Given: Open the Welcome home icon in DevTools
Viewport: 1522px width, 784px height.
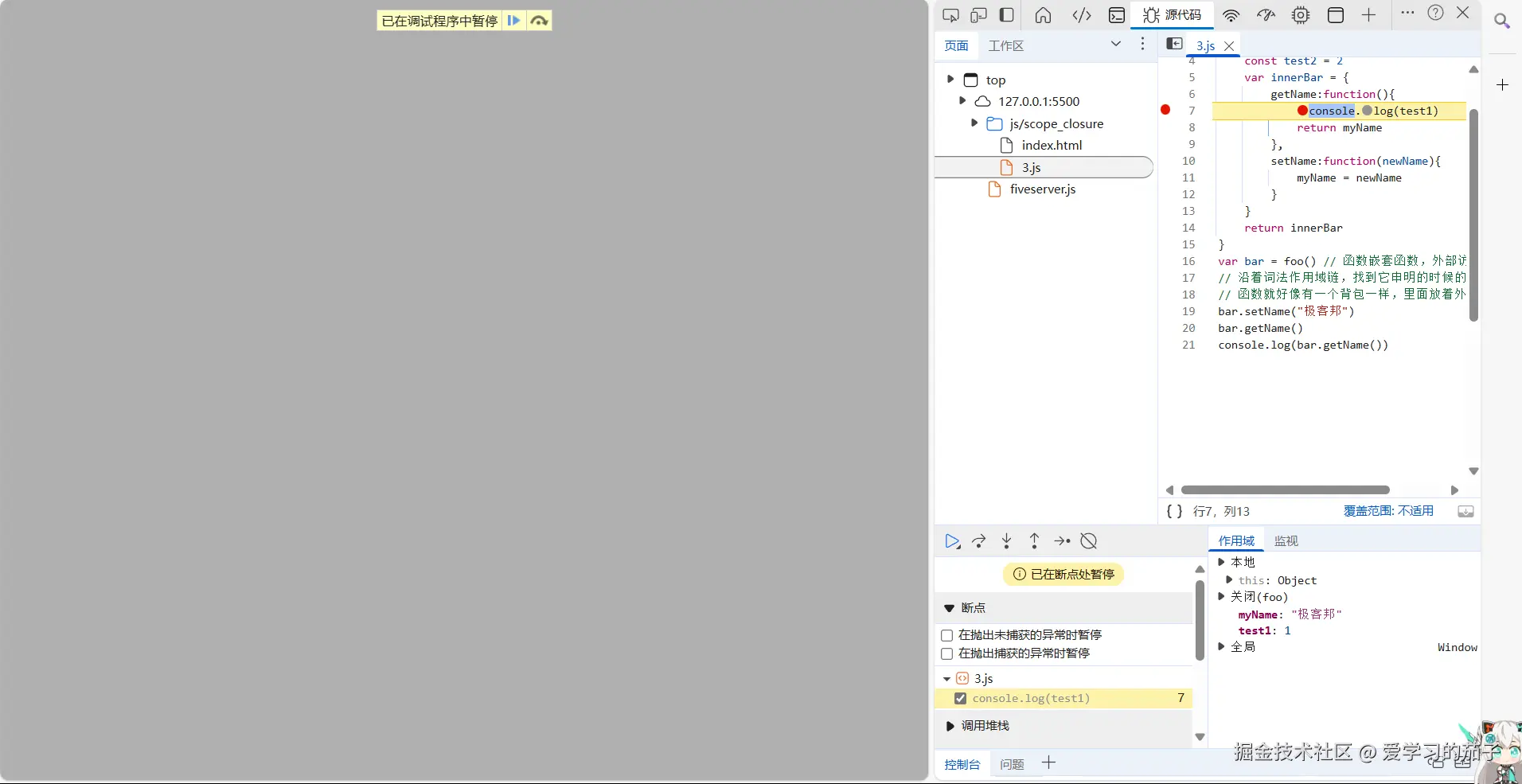Looking at the screenshot, I should tap(1043, 15).
